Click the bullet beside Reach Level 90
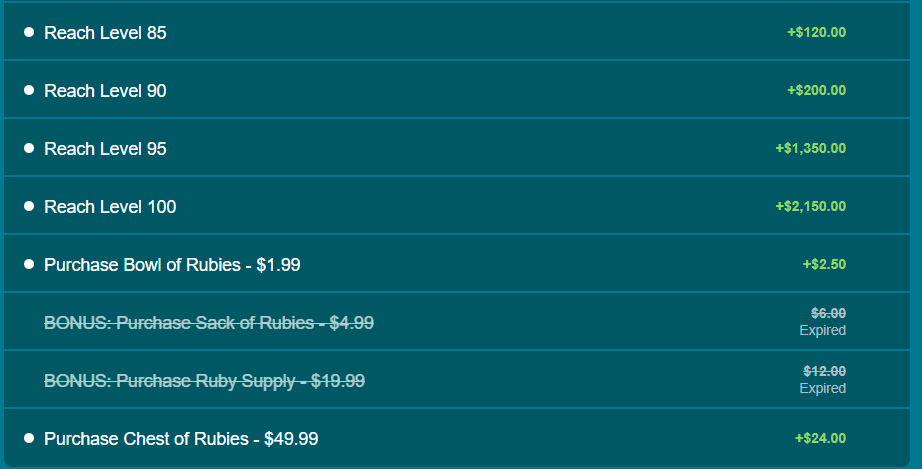This screenshot has width=922, height=469. [29, 91]
